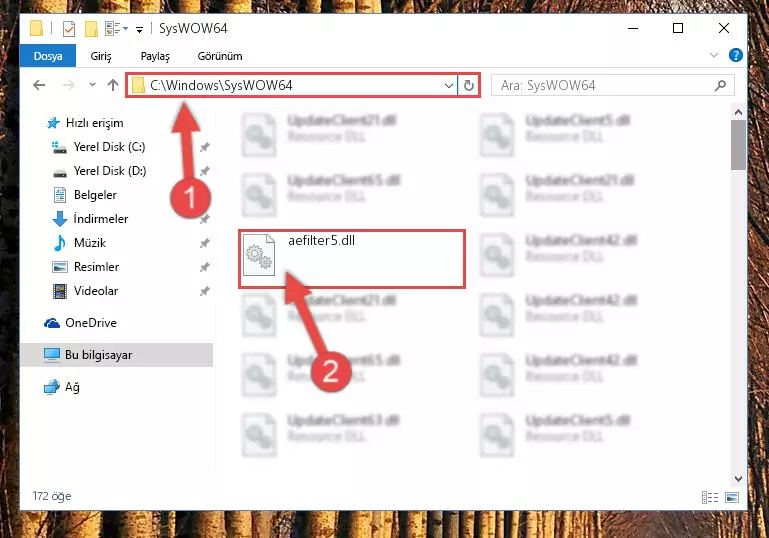Open recent locations dropdown arrow
769x538 pixels.
[92, 85]
